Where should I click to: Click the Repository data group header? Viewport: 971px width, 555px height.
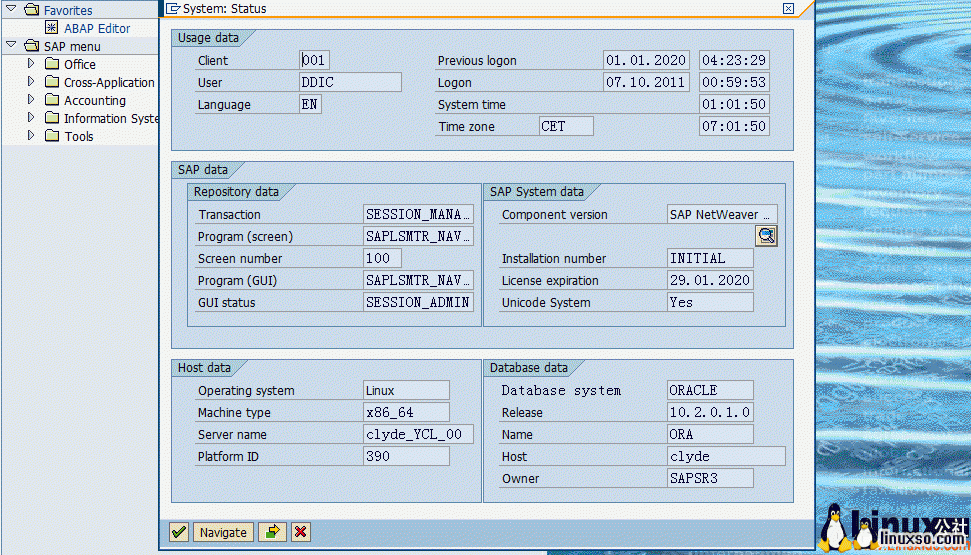237,192
